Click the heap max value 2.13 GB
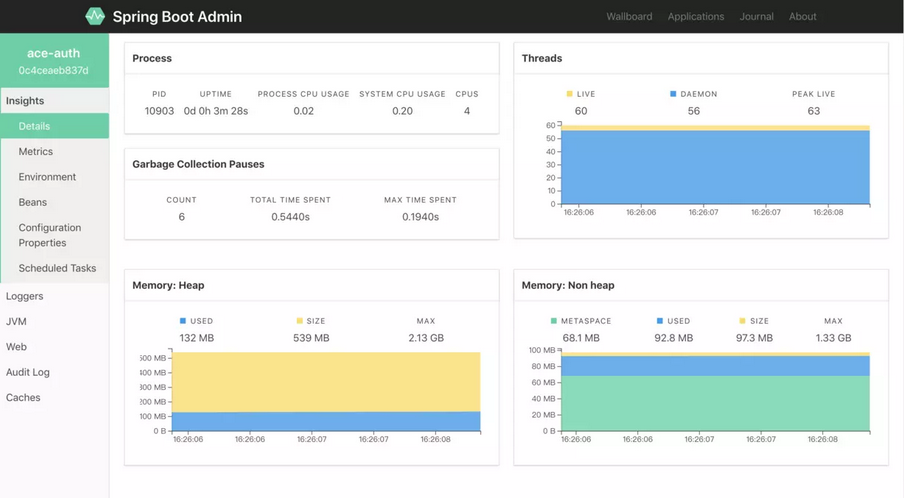The height and width of the screenshot is (501, 904). pos(426,338)
